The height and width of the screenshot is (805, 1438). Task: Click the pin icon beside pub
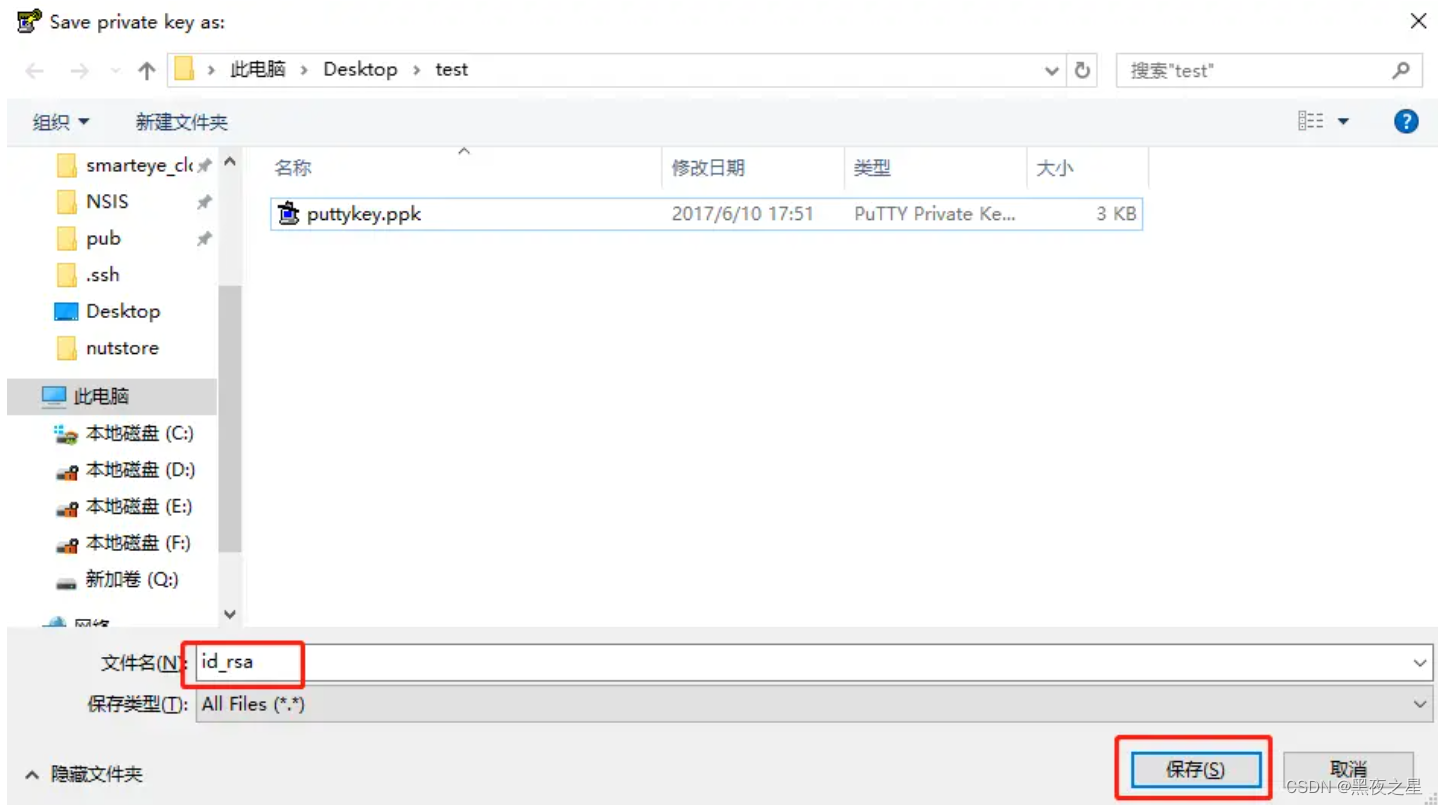(x=204, y=239)
